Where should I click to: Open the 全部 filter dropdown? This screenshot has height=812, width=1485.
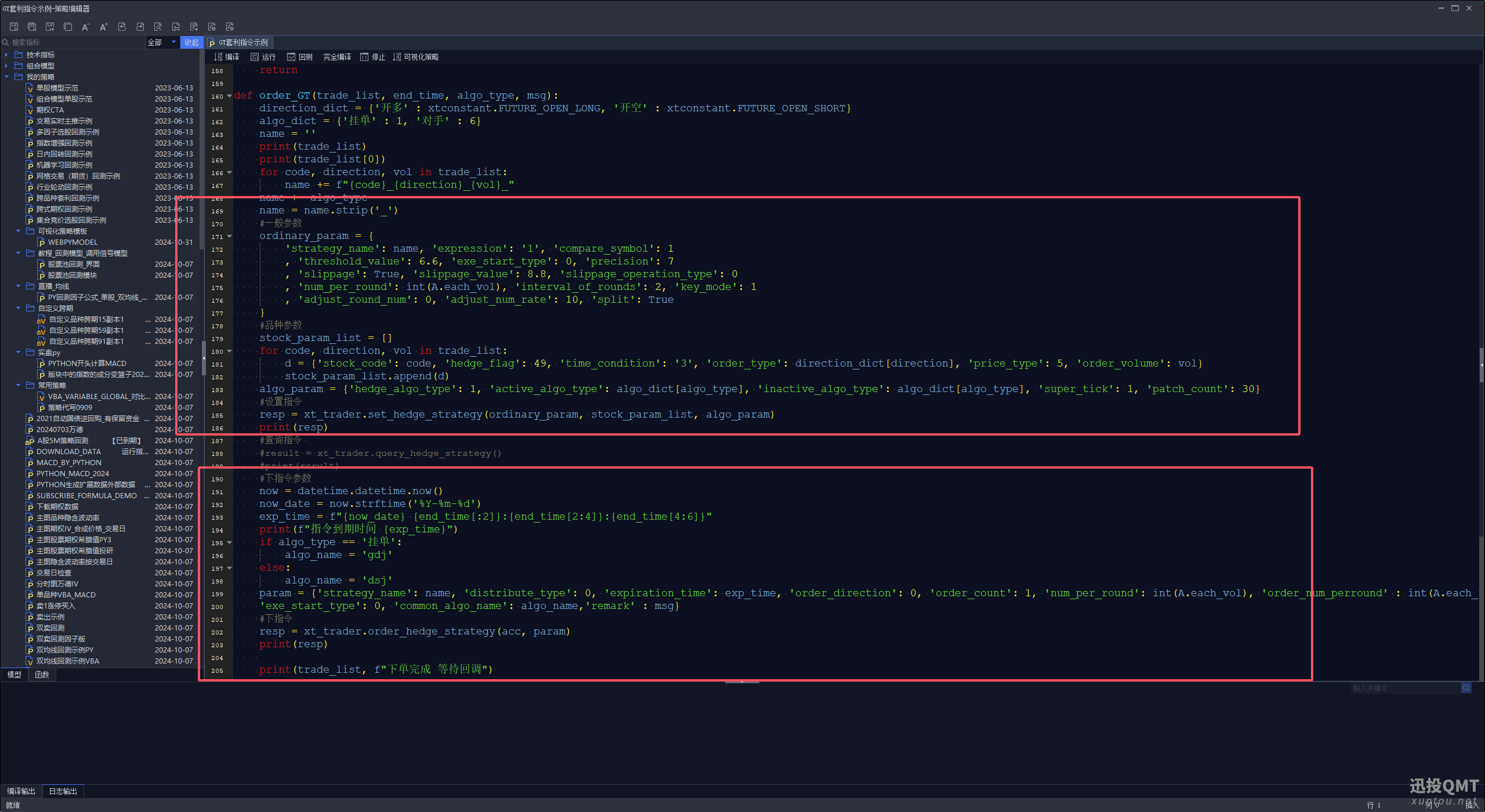162,42
